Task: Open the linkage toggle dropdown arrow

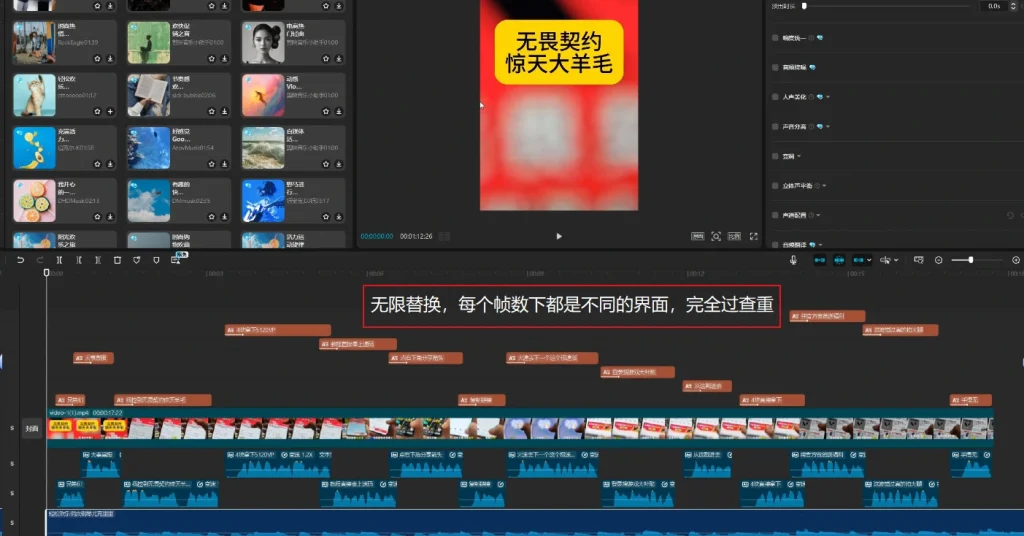Action: point(869,260)
